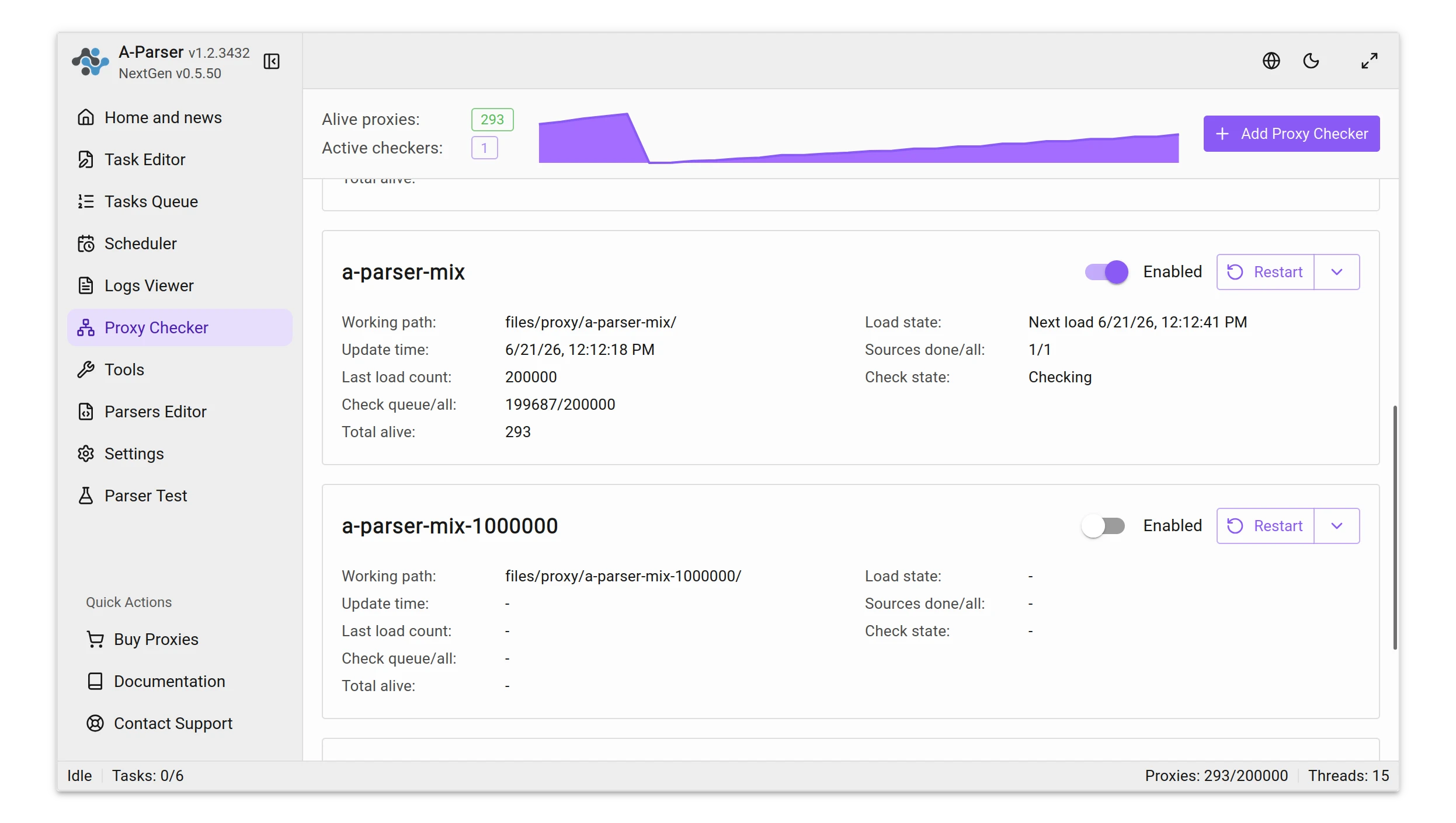Click plus icon in Add Proxy Checker
1456x823 pixels.
(1222, 134)
